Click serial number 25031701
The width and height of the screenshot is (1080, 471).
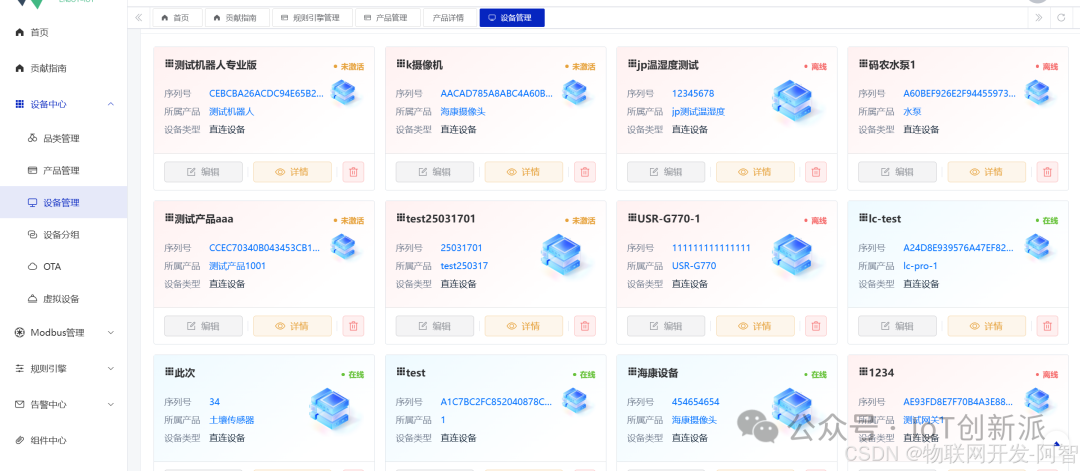[461, 248]
